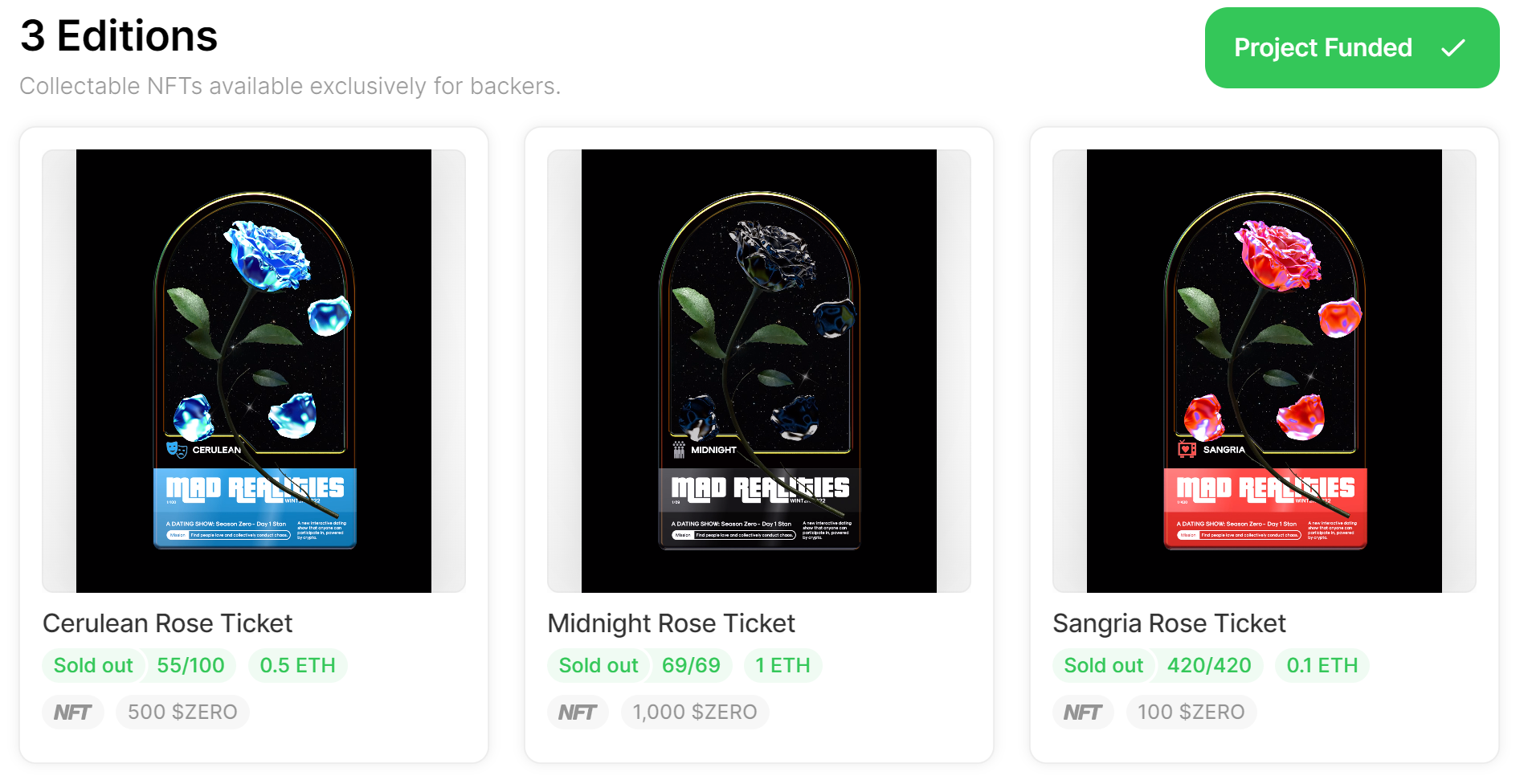Click the 1,000 $ZERO reward tag
Viewport: 1528px width, 784px height.
(x=694, y=713)
